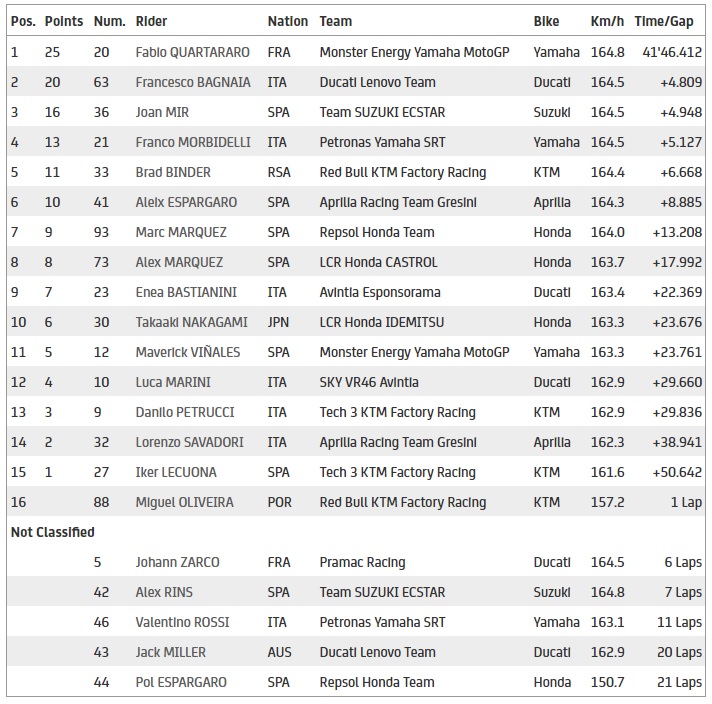Click the Time/Gap column header
This screenshot has height=704, width=712.
click(668, 21)
